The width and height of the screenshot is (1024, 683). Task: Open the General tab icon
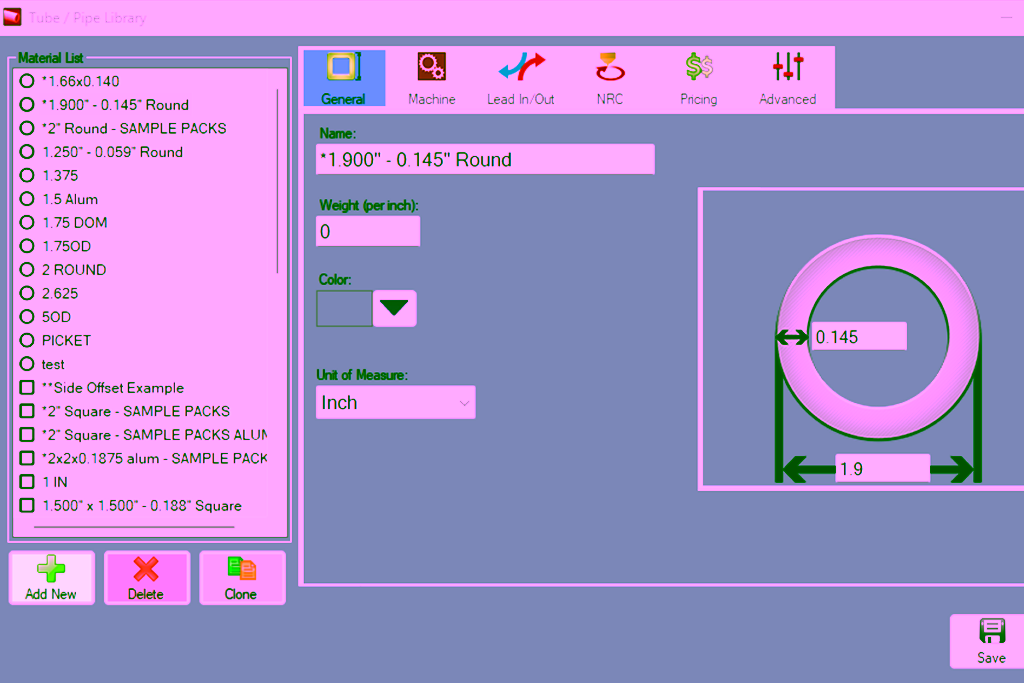[344, 67]
